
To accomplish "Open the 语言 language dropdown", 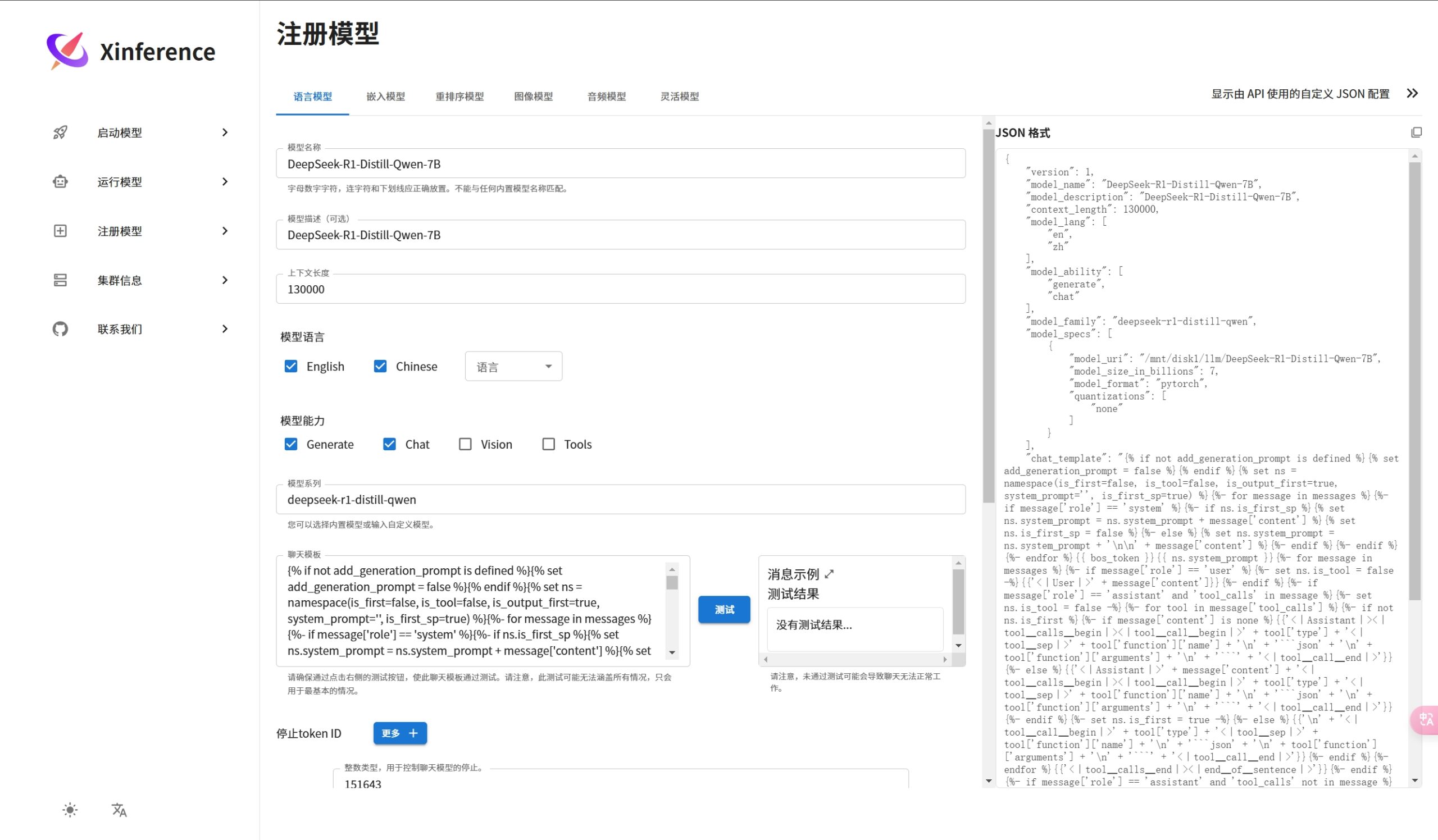I will click(513, 366).
